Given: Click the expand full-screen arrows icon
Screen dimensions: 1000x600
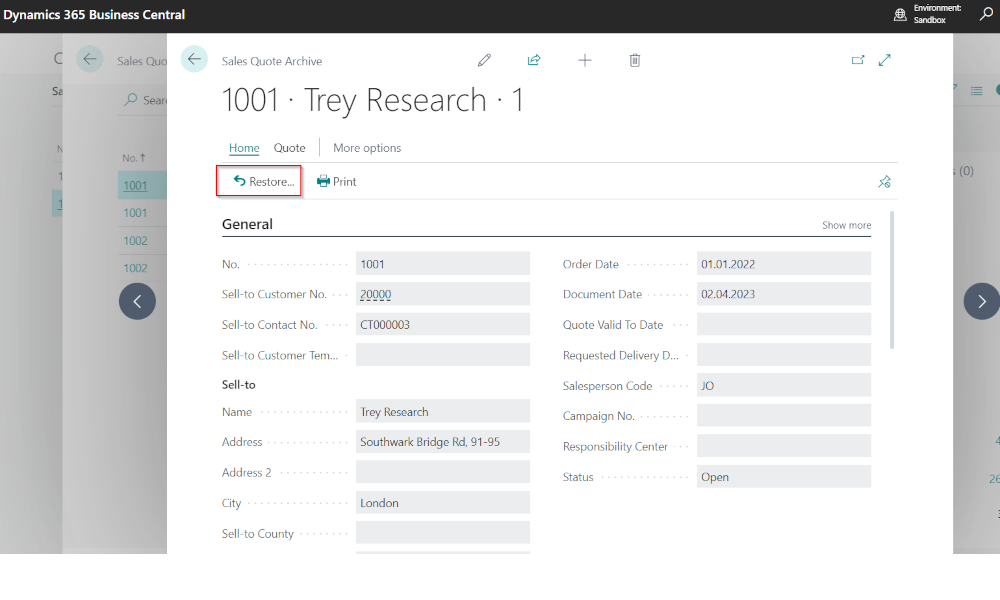Looking at the screenshot, I should [885, 60].
